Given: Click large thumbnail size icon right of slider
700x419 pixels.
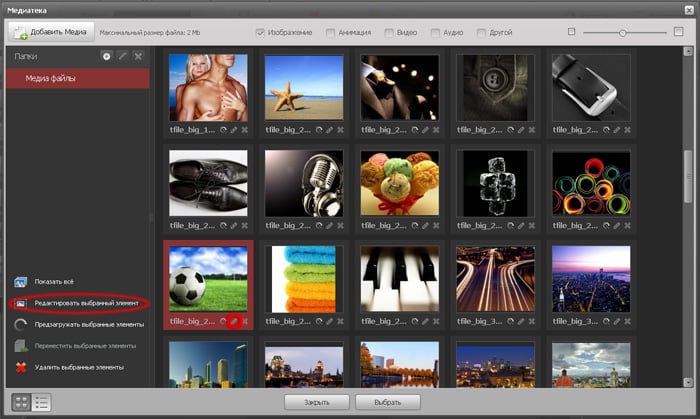Looking at the screenshot, I should point(679,32).
